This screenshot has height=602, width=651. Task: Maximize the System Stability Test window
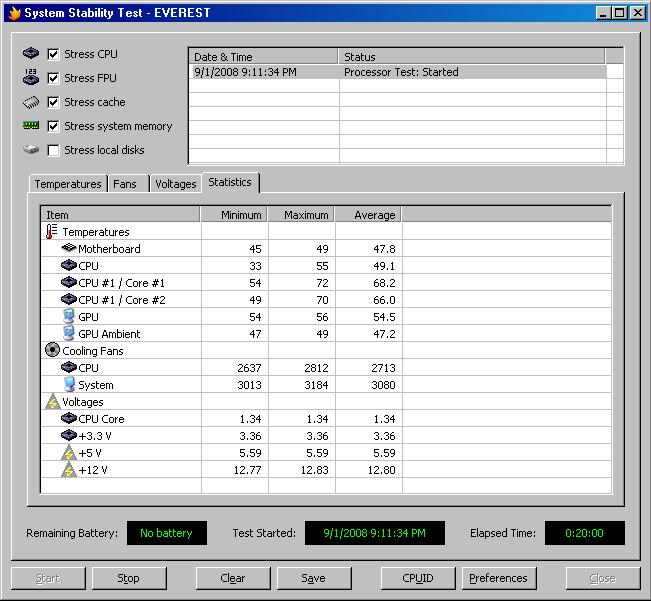click(620, 13)
